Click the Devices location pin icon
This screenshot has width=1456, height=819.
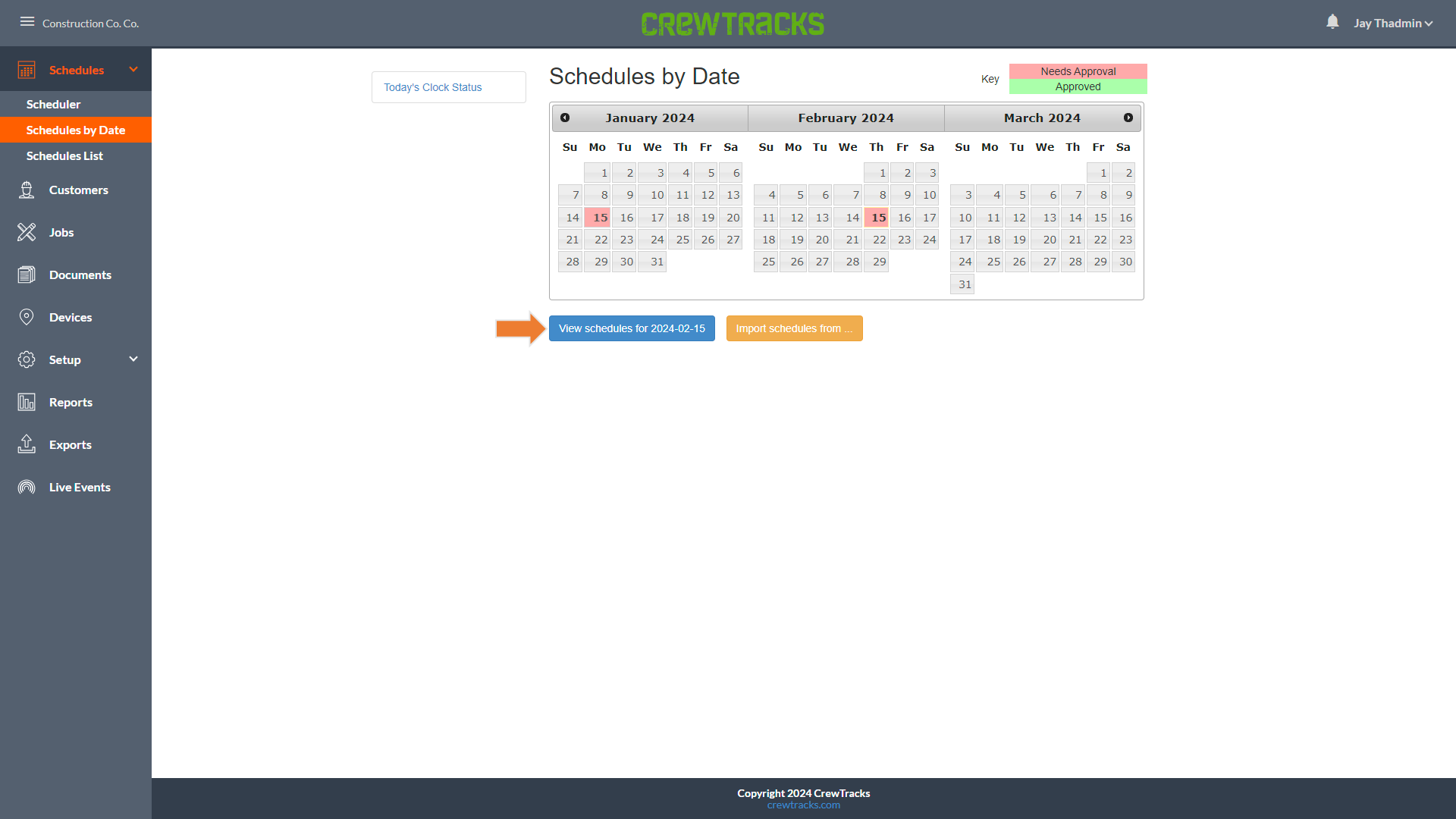pos(27,318)
